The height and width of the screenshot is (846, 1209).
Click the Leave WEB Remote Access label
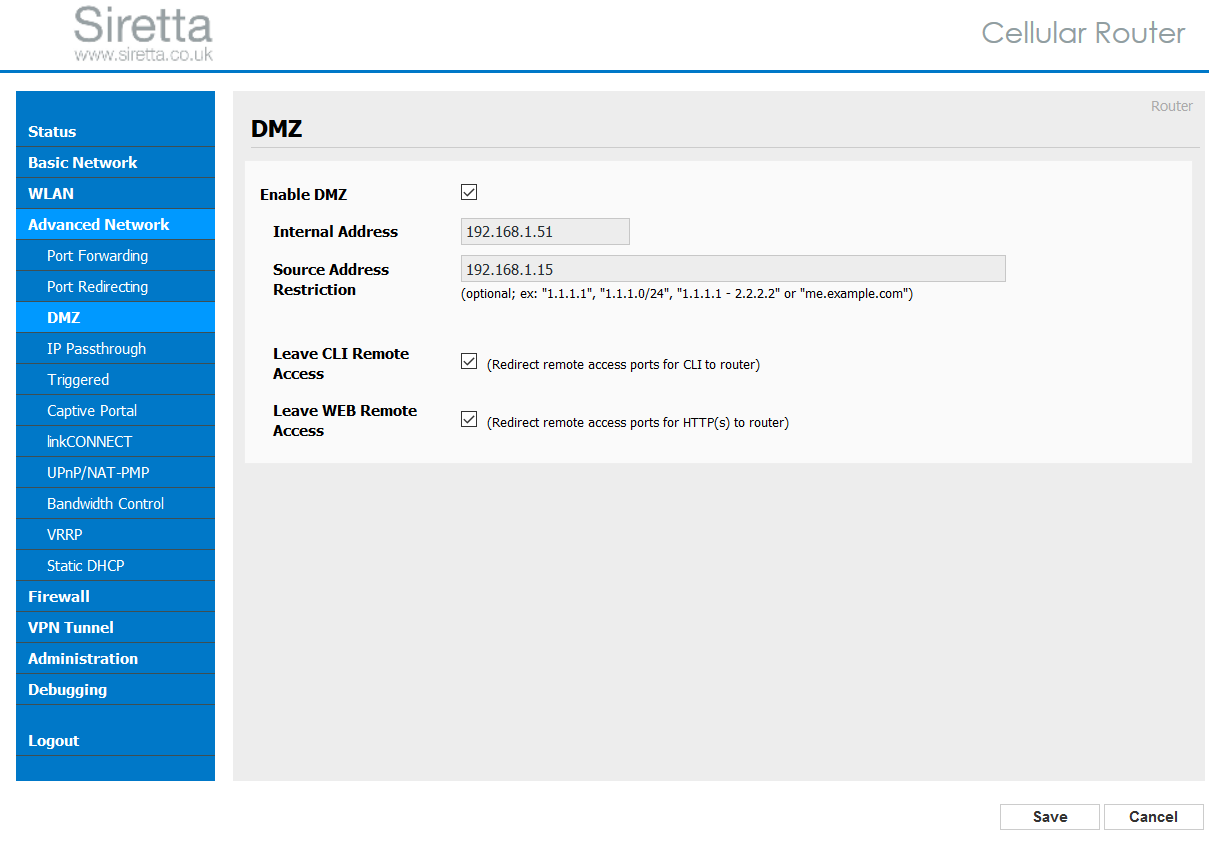click(x=345, y=420)
